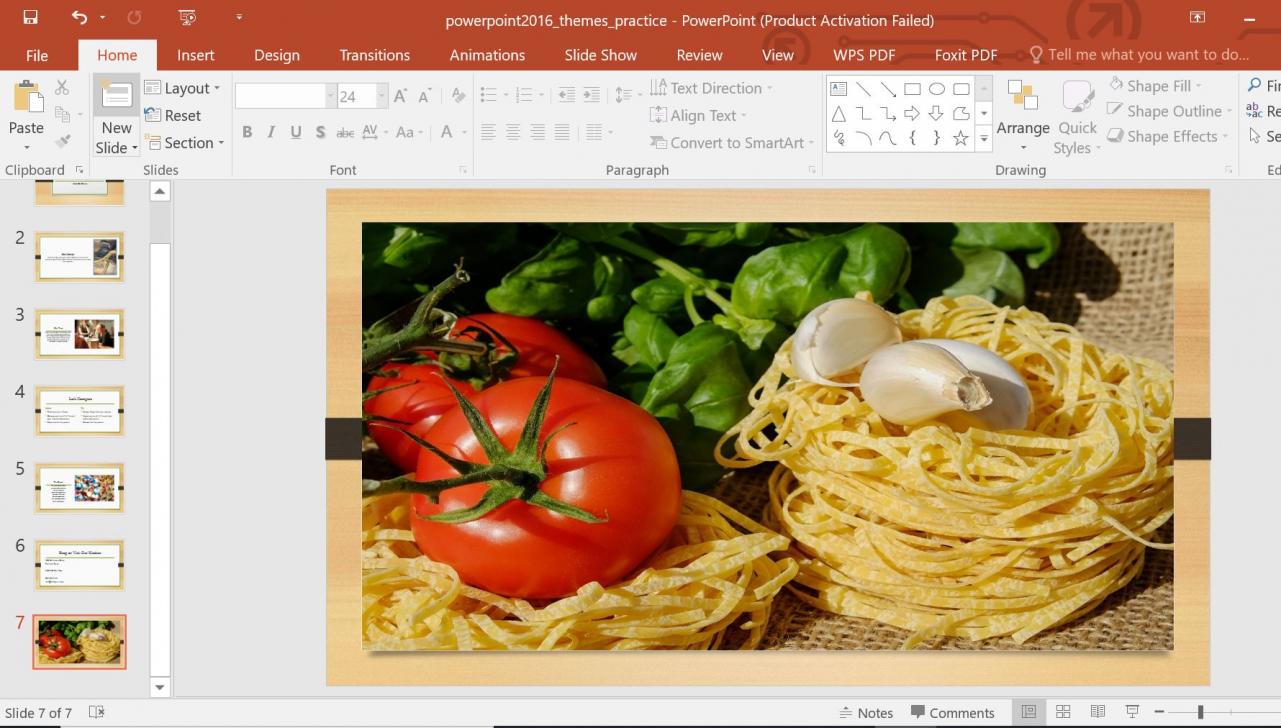Screen dimensions: 1281x728
Task: Click the Align Text option
Action: click(699, 115)
